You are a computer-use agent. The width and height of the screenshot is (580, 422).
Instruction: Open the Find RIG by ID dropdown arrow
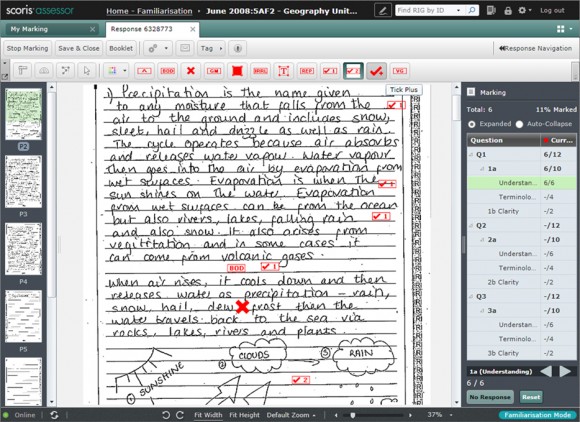click(x=459, y=10)
